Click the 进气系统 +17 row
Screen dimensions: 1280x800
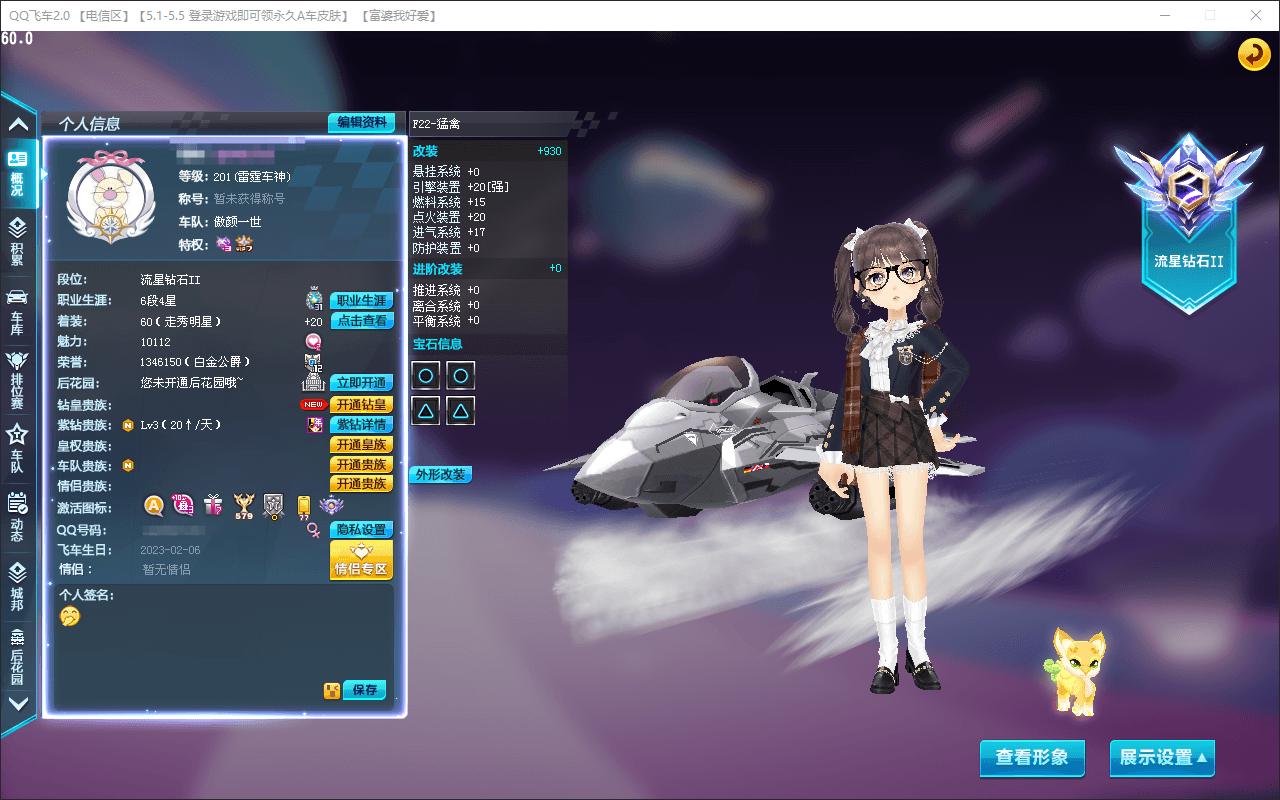coord(449,232)
